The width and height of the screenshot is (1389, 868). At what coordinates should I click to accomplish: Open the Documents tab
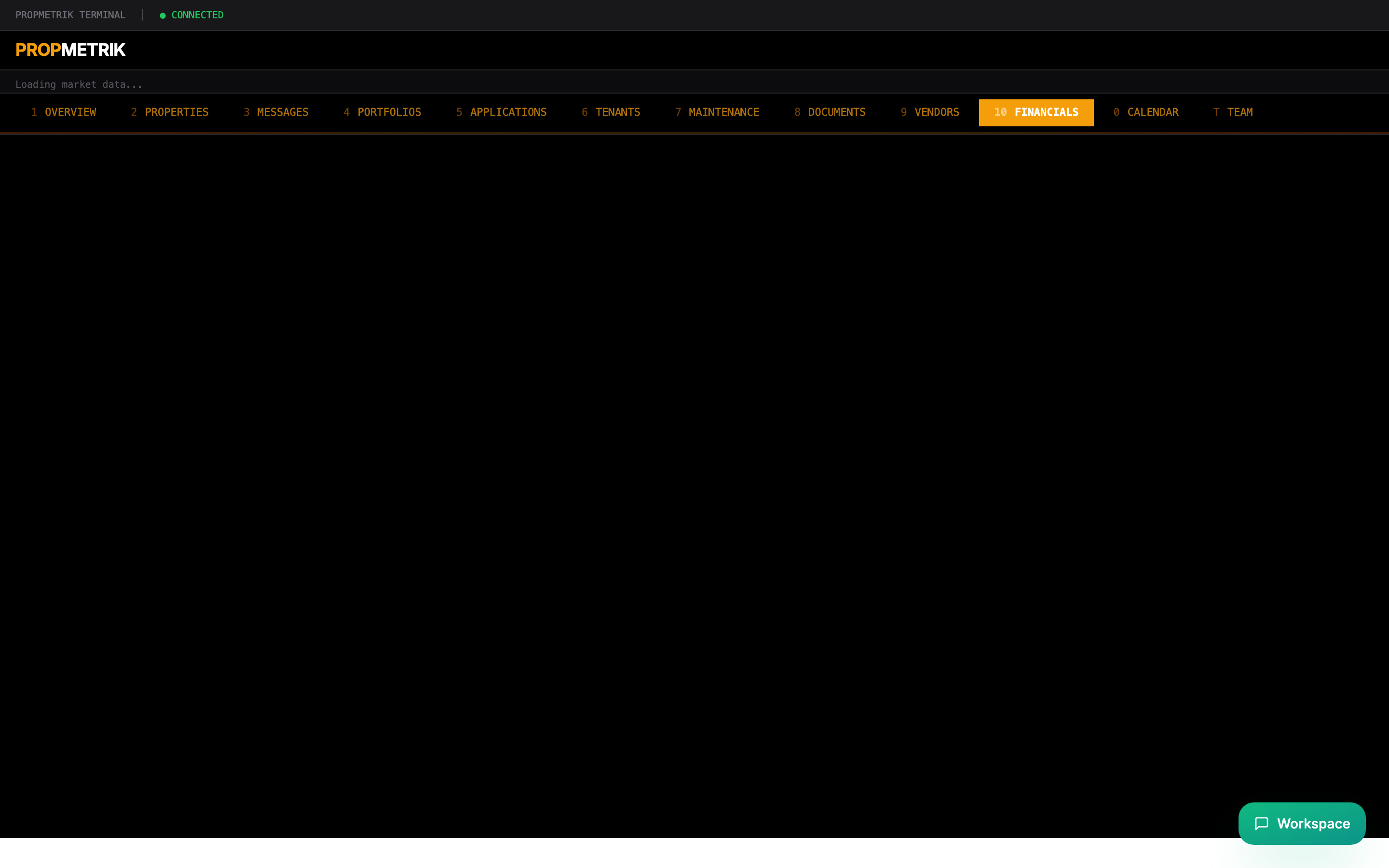point(830,112)
